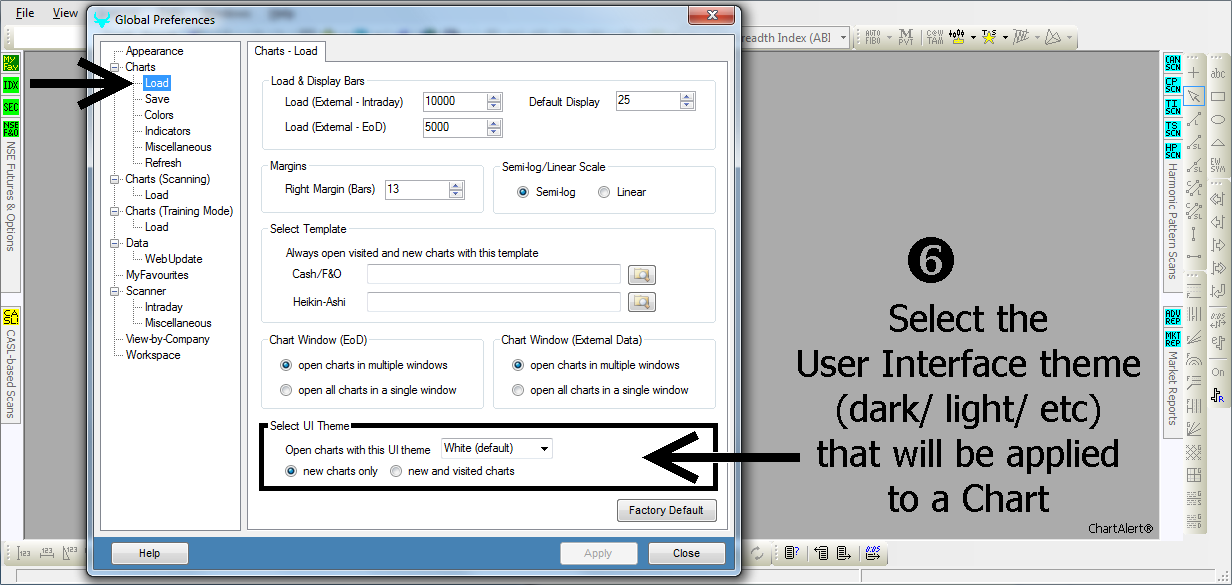Select the EW SYM Elliott wave symbol tool
The image size is (1232, 585).
coord(1218,166)
